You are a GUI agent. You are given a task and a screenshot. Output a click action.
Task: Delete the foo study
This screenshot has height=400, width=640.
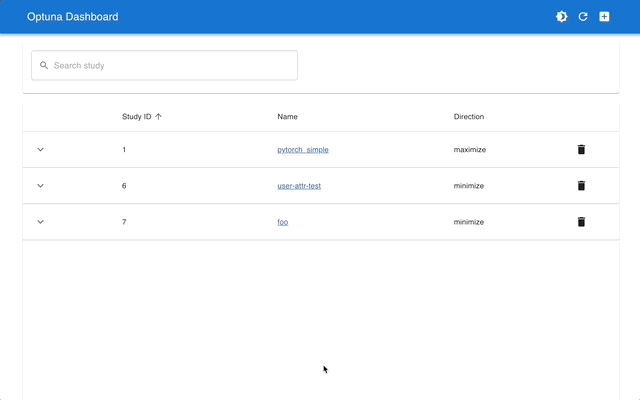click(581, 222)
